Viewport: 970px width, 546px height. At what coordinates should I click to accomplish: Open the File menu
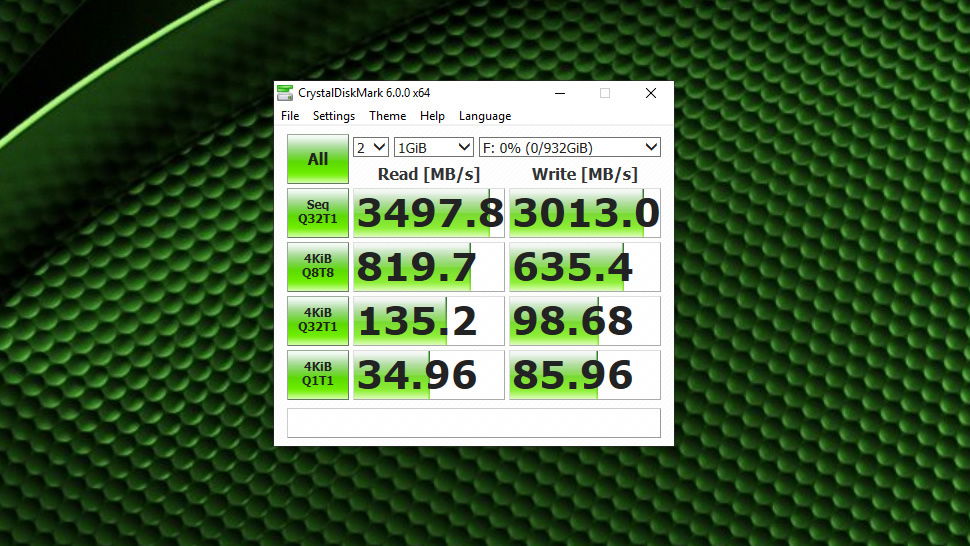click(290, 116)
